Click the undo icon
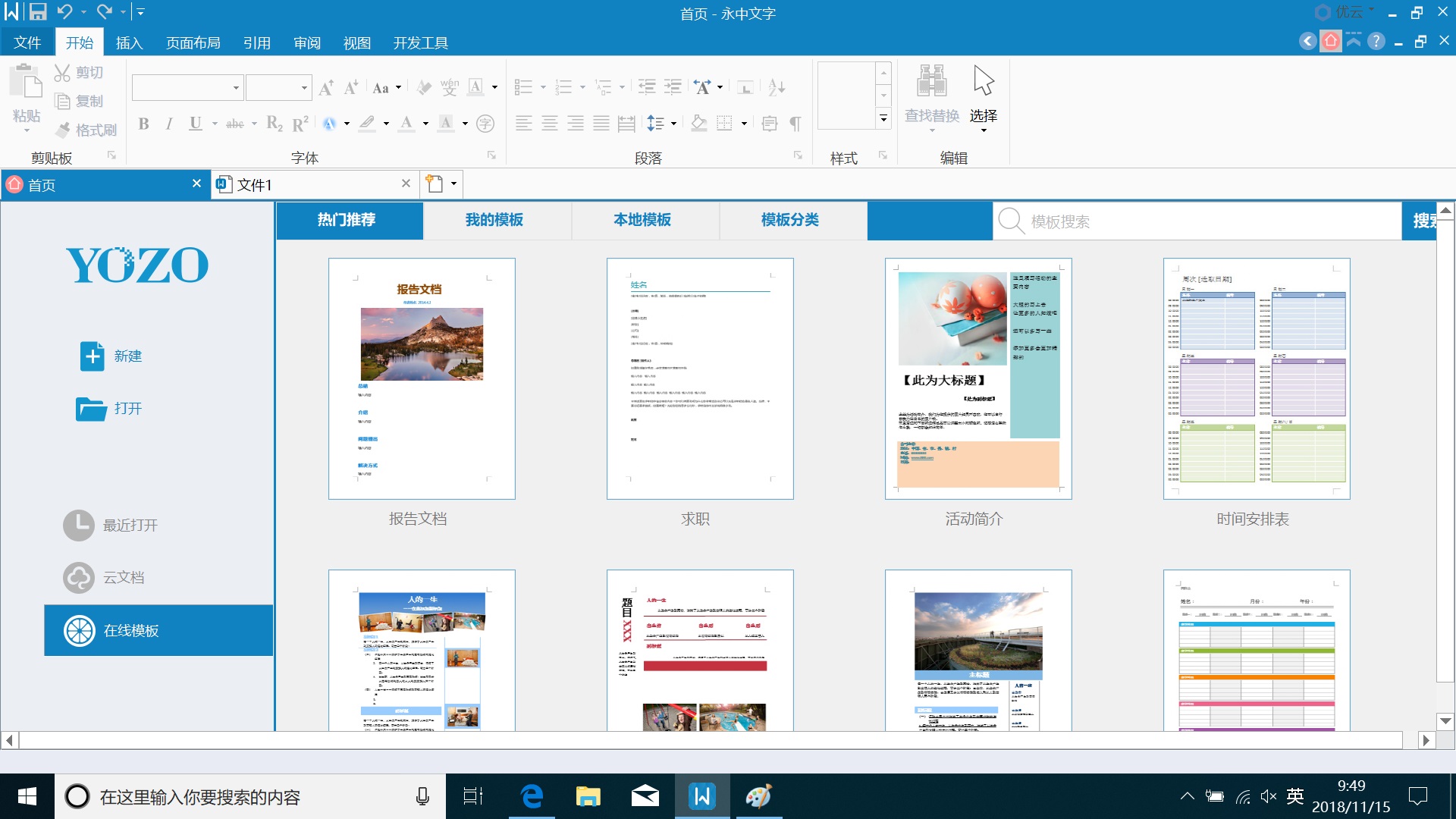 (x=65, y=12)
